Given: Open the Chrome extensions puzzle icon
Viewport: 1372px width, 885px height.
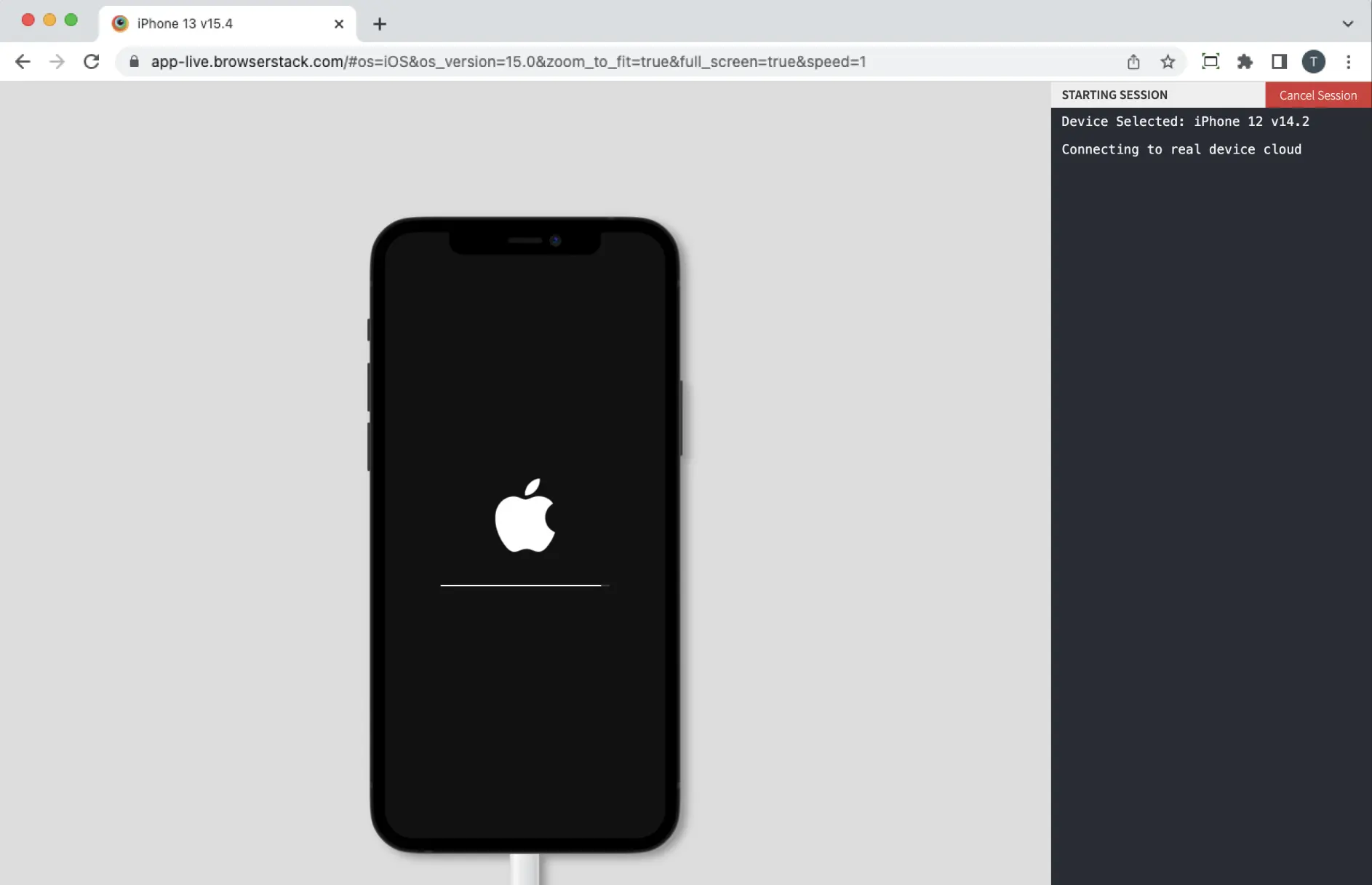Looking at the screenshot, I should click(1245, 62).
